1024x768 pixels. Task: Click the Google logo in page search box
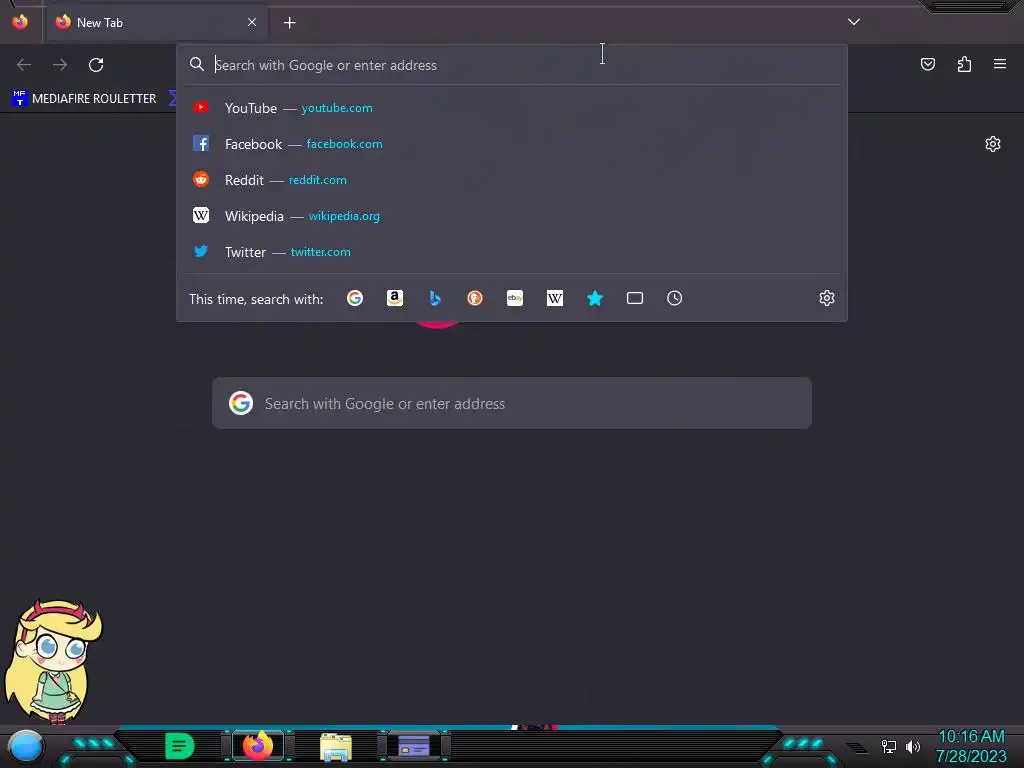pyautogui.click(x=241, y=404)
